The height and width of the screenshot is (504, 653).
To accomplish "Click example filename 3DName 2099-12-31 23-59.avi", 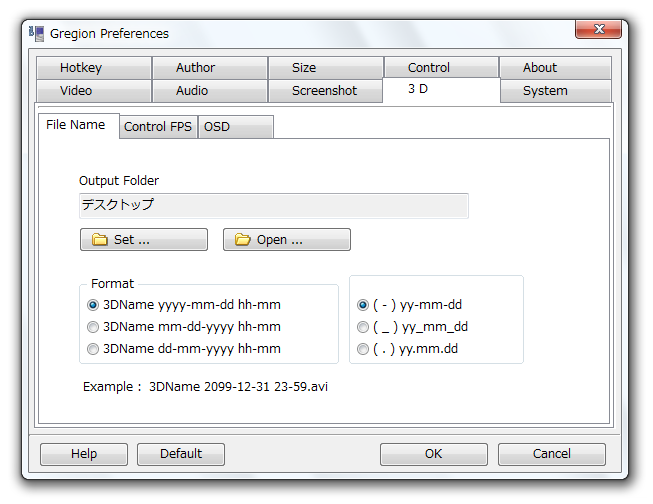I will coord(239,387).
